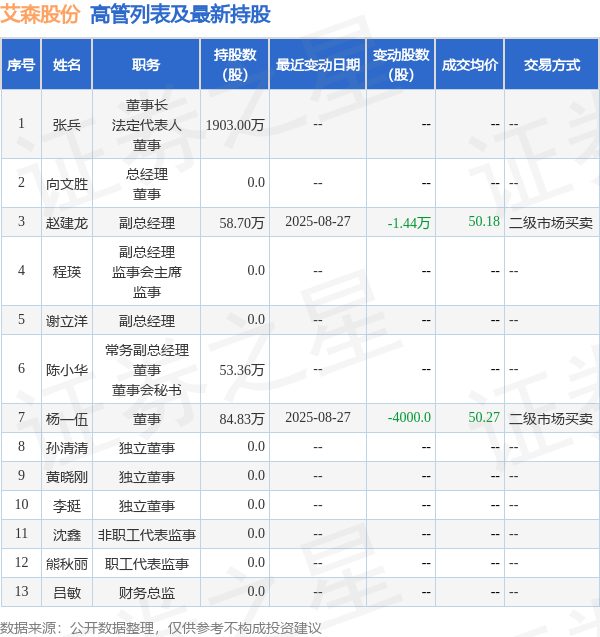Screen dimensions: 600x637
Task: Click the name 赵建龙
Action: (x=67, y=223)
